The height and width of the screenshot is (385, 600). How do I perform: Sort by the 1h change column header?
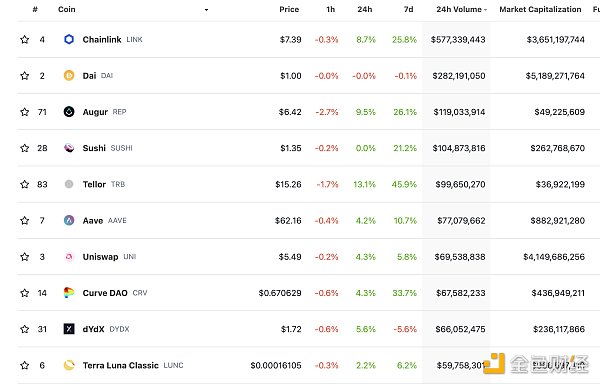coord(331,9)
